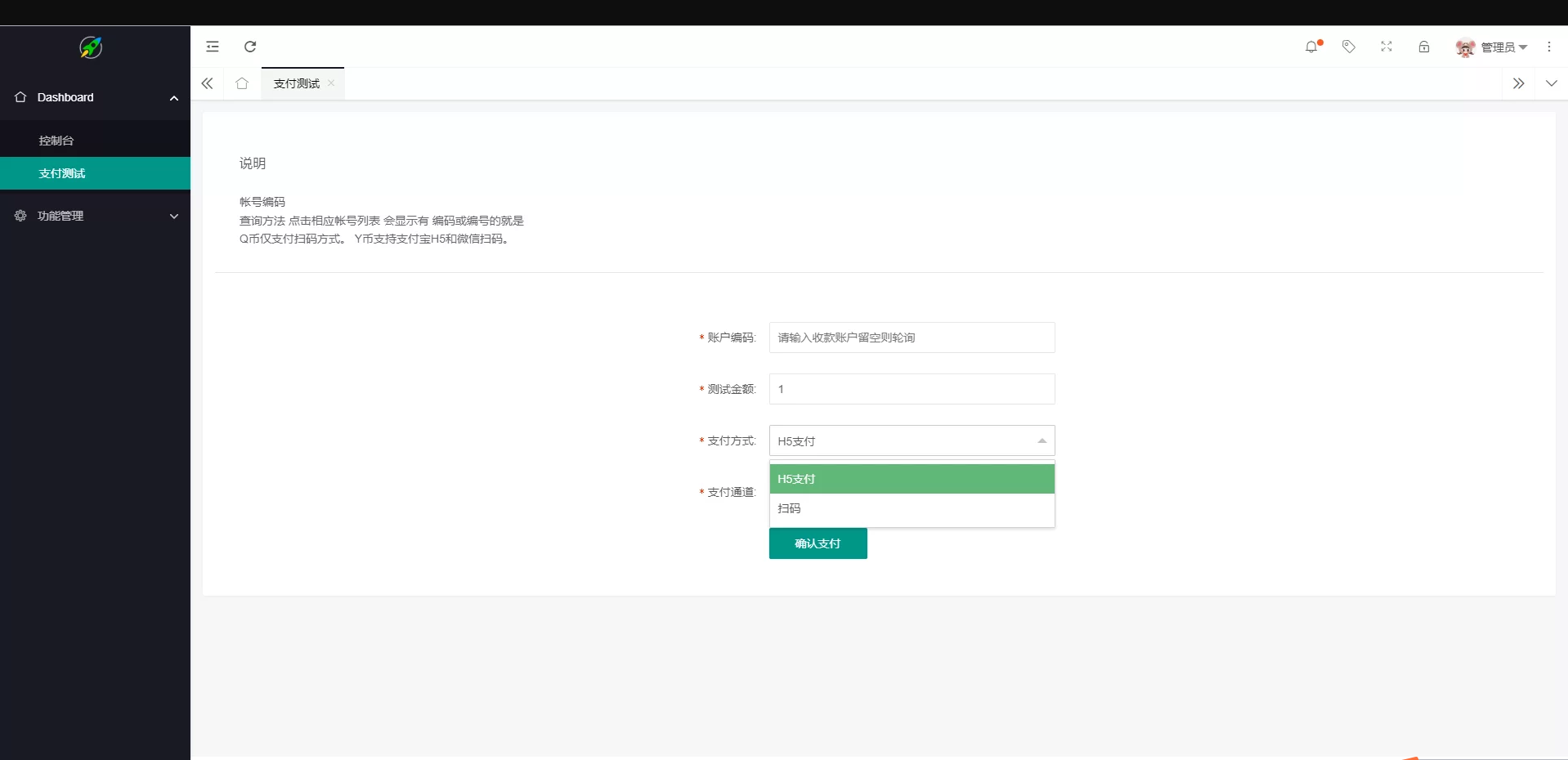Click the 账户编码 input field
The image size is (1568, 760).
[912, 338]
